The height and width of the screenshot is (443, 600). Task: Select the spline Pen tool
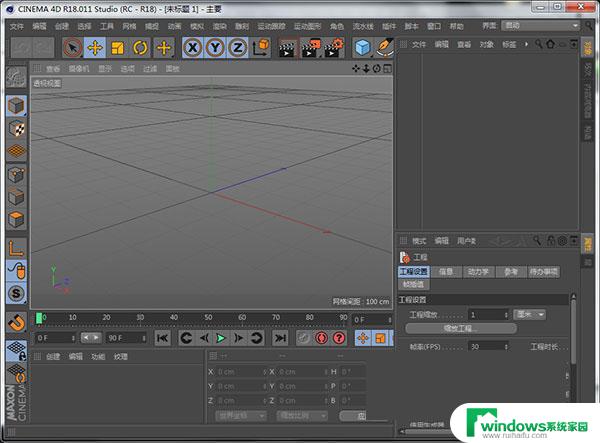[384, 48]
